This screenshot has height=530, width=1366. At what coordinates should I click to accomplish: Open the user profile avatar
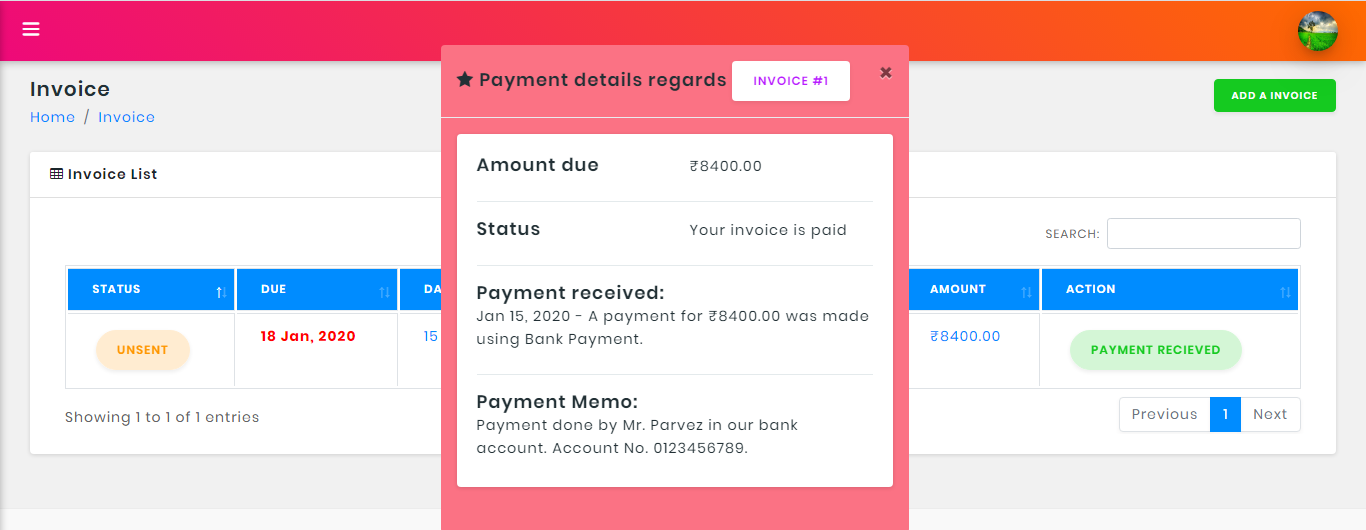pos(1317,31)
